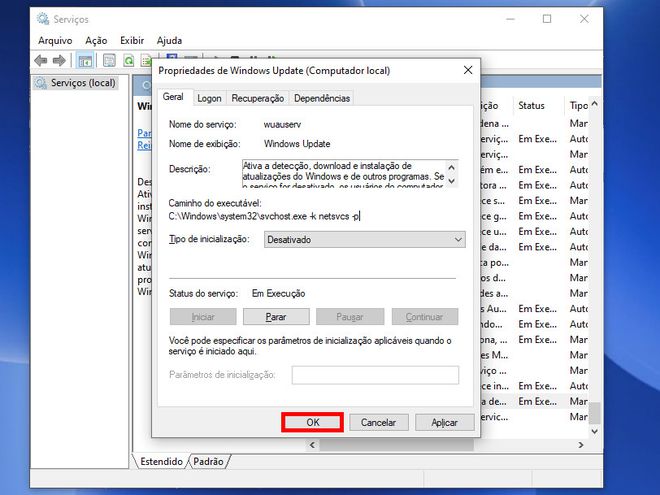This screenshot has height=495, width=660.
Task: Click the display name Windows Update
Action: coord(297,144)
